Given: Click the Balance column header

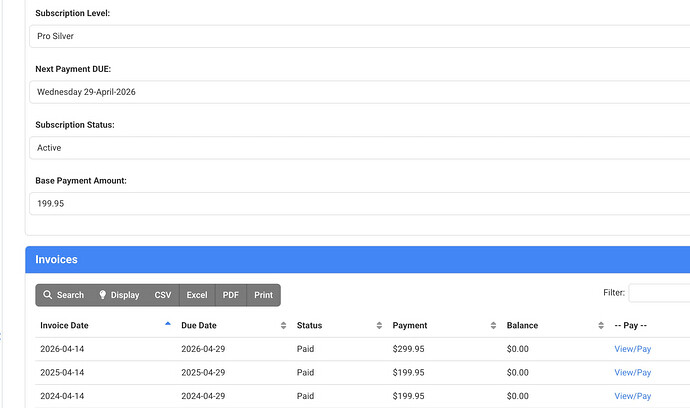Looking at the screenshot, I should pos(522,325).
